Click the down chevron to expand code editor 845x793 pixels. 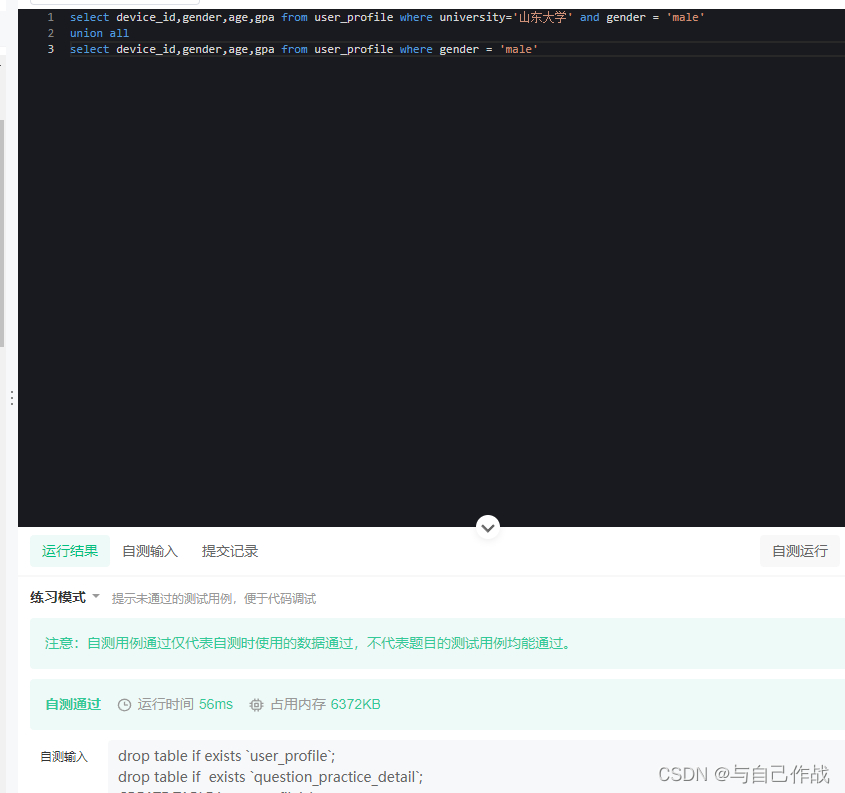488,527
